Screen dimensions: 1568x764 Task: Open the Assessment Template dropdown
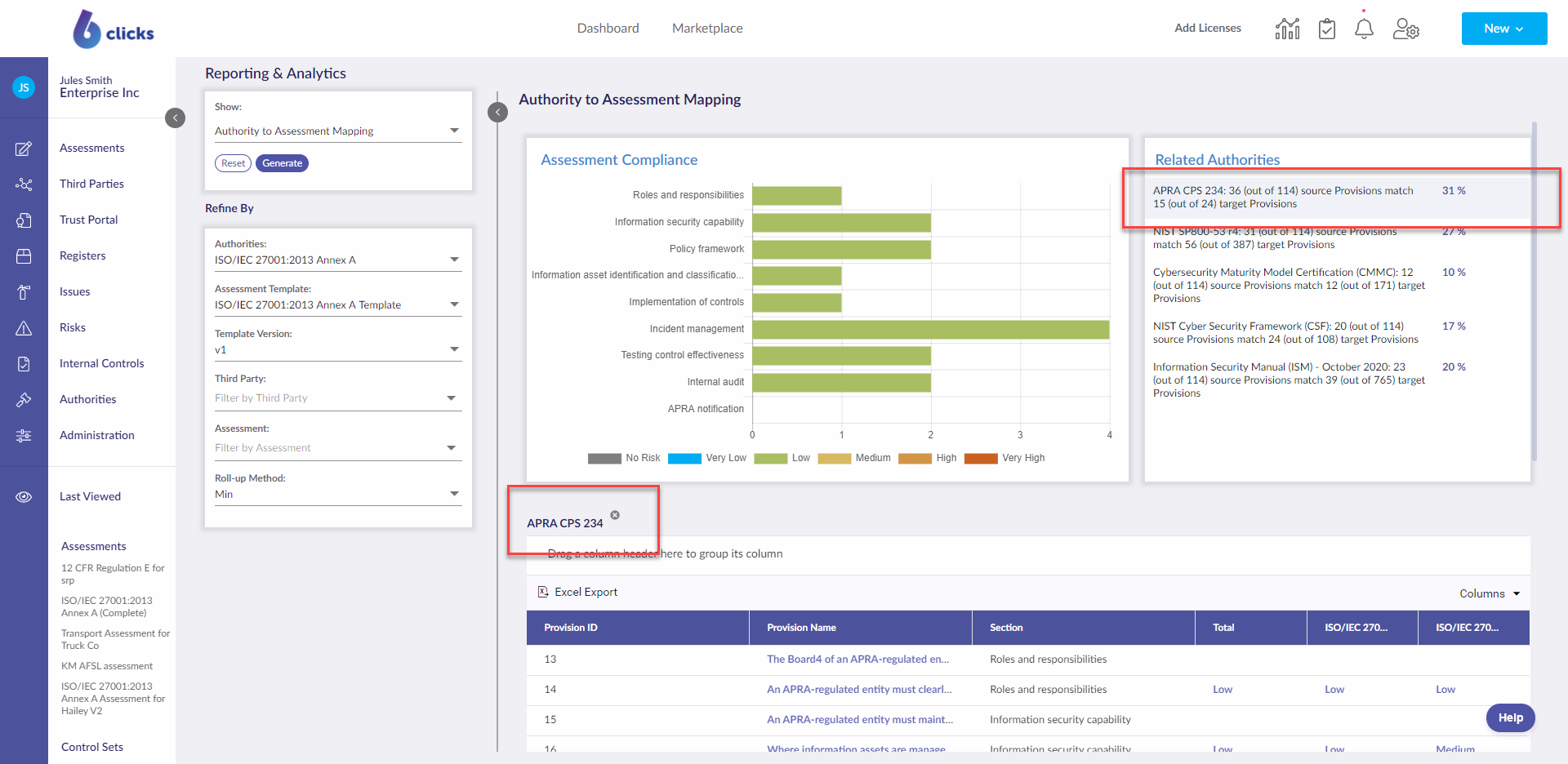(x=338, y=304)
